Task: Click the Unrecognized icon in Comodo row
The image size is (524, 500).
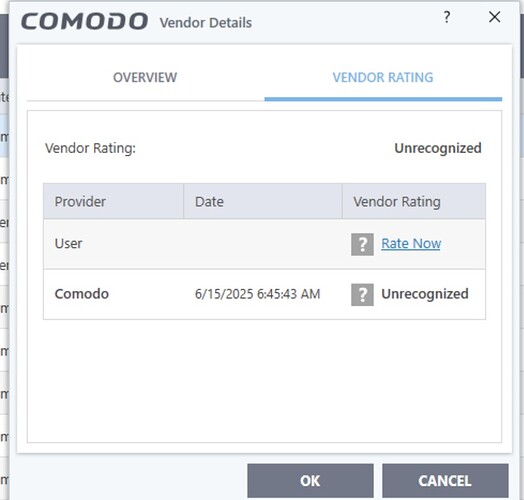Action: pyautogui.click(x=362, y=295)
